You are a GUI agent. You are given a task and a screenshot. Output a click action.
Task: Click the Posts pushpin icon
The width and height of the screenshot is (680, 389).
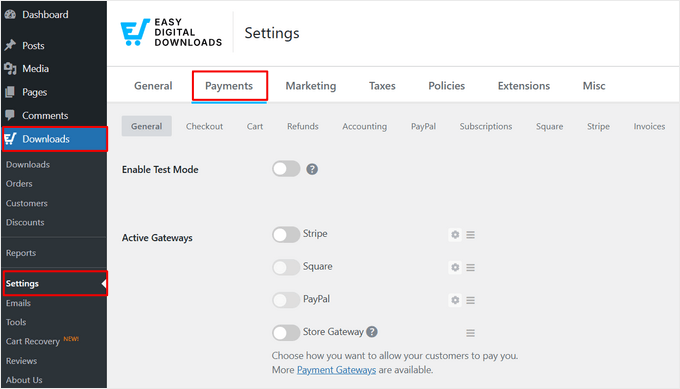[10, 45]
